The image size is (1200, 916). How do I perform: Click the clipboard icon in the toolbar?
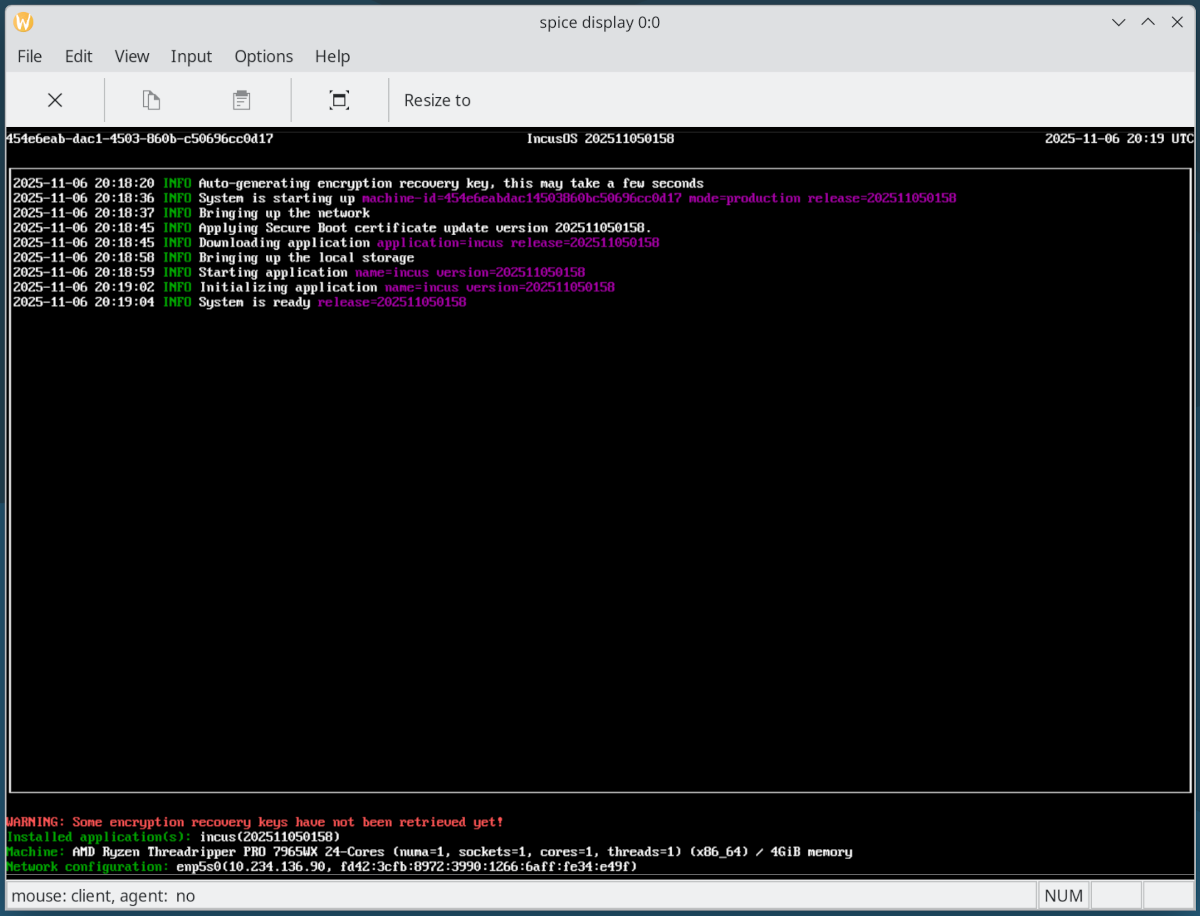coord(240,100)
